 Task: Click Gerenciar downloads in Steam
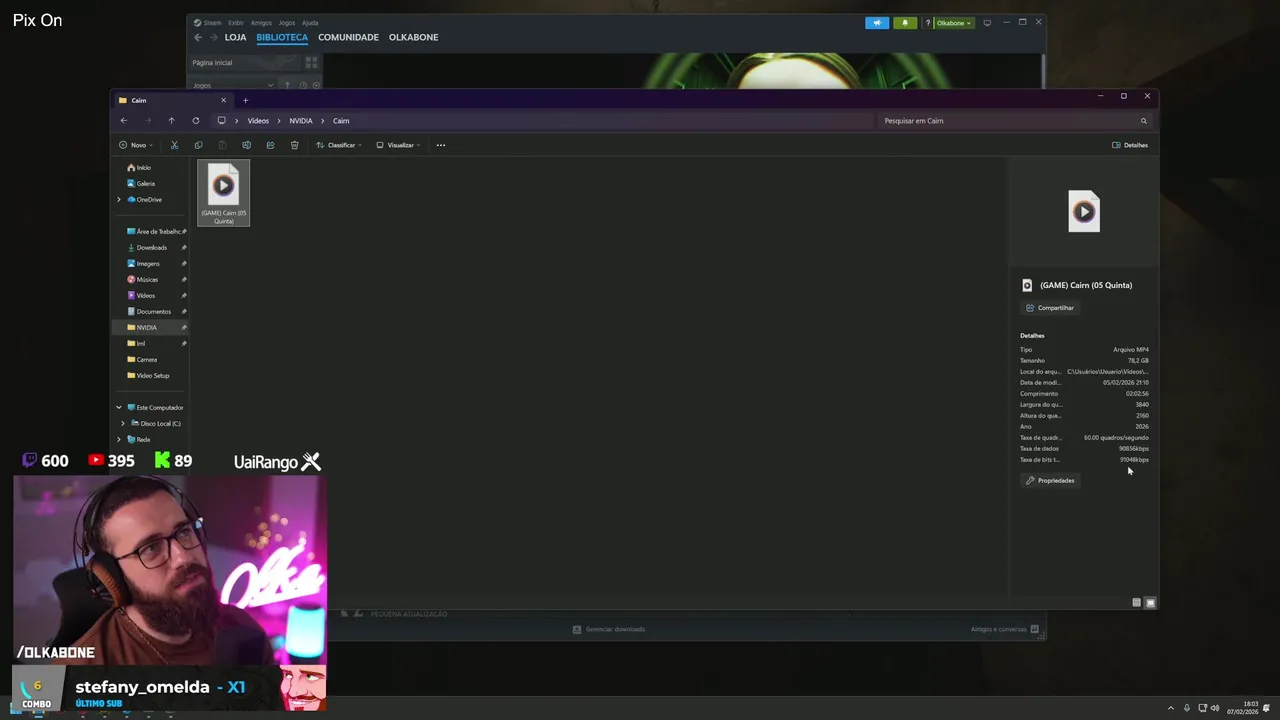pos(609,630)
